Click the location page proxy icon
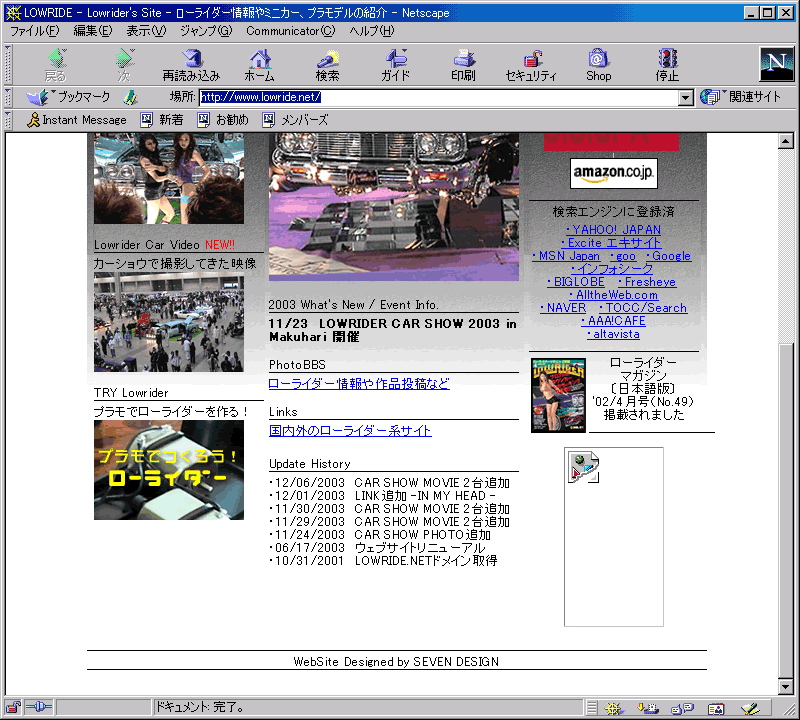Screen dimensions: 800x720 coord(131,97)
